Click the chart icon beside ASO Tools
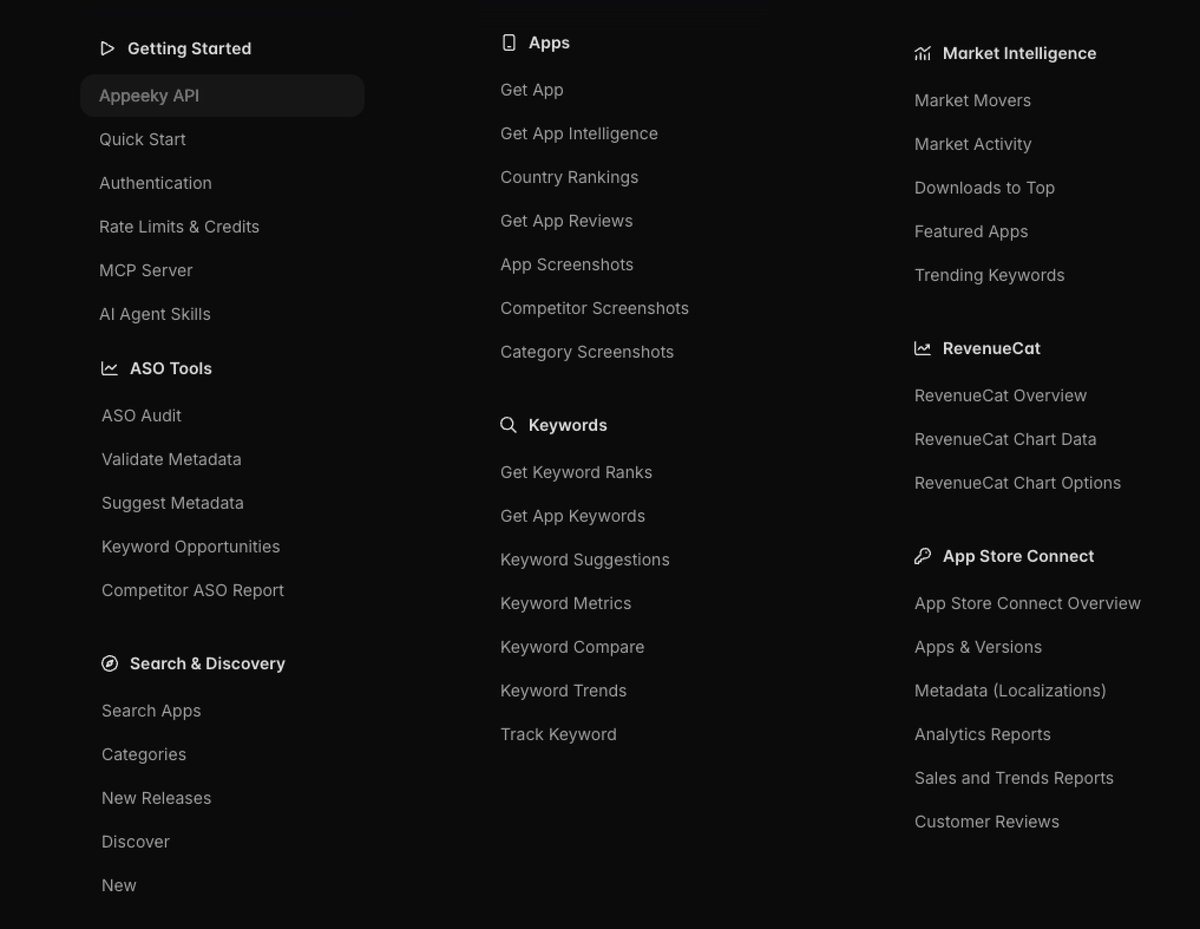Screen dimensions: 1200x929 pos(110,368)
